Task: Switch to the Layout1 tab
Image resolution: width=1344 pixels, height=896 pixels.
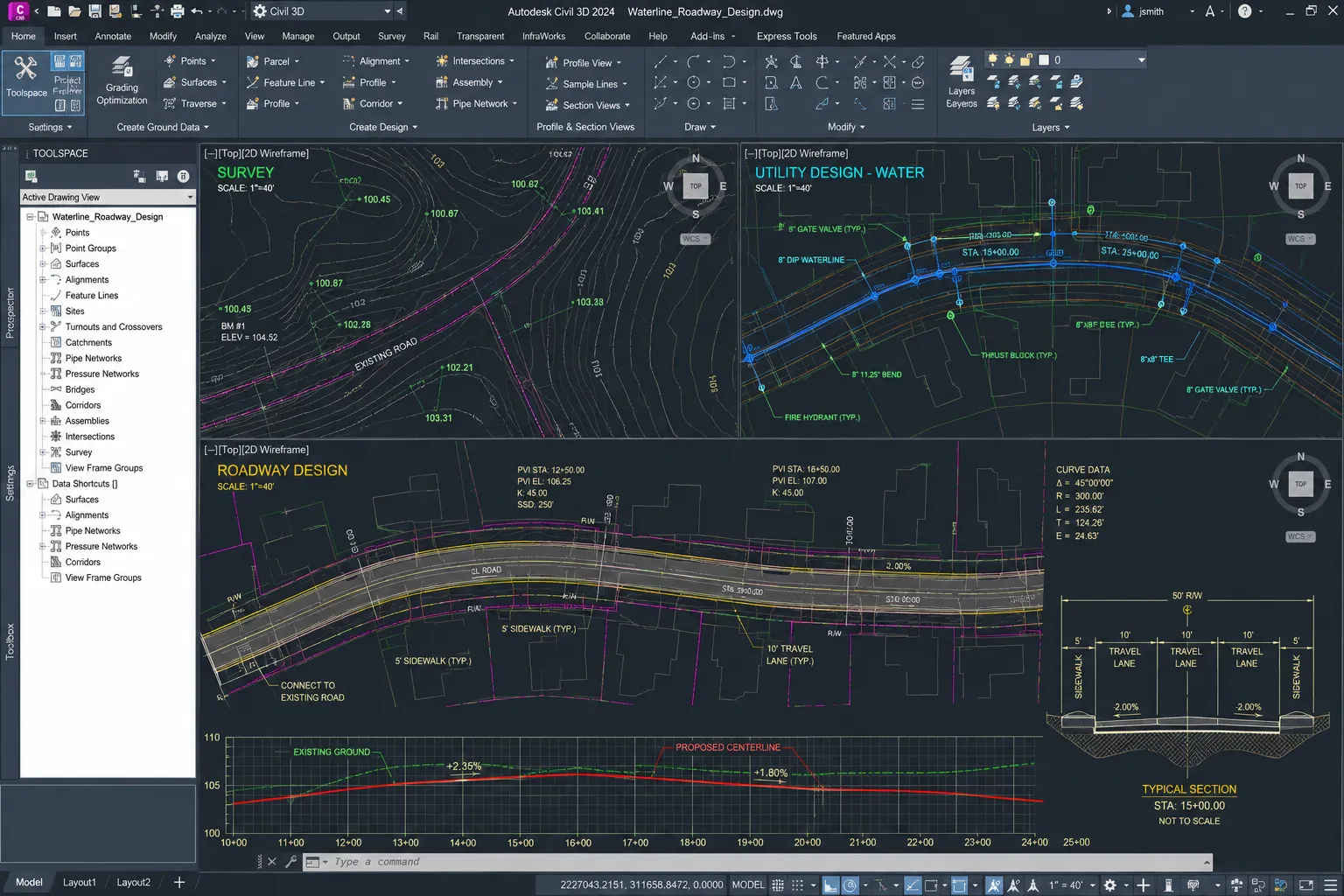Action: click(80, 882)
